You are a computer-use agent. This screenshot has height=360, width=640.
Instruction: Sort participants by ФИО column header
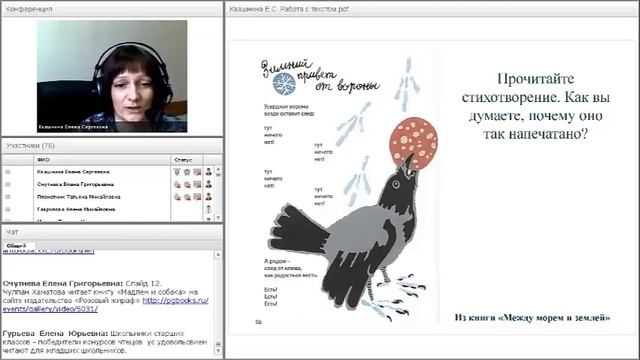point(102,160)
